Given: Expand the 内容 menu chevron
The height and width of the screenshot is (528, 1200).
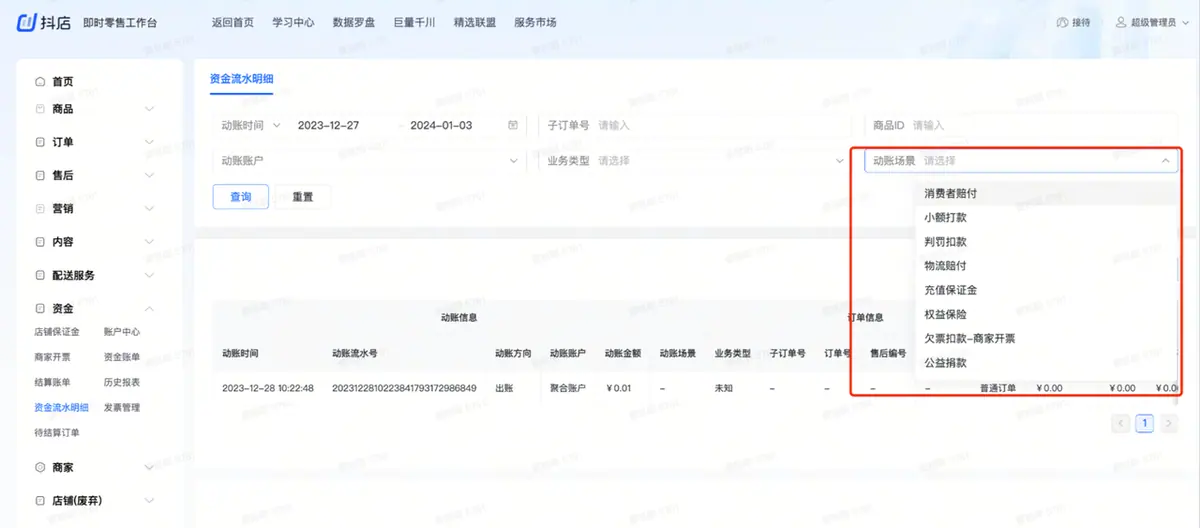Looking at the screenshot, I should tap(150, 242).
